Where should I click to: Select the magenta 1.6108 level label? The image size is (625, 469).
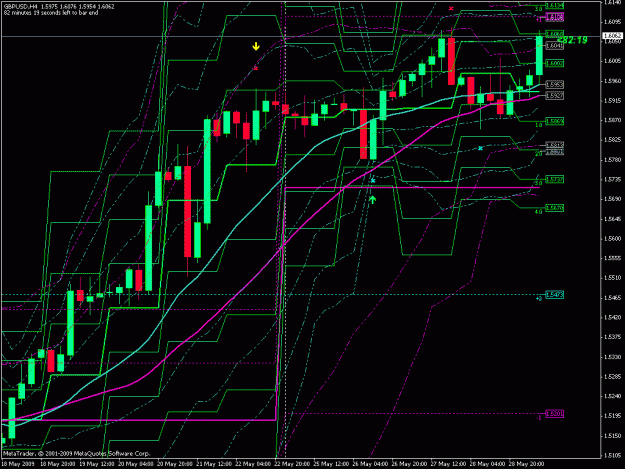[554, 17]
